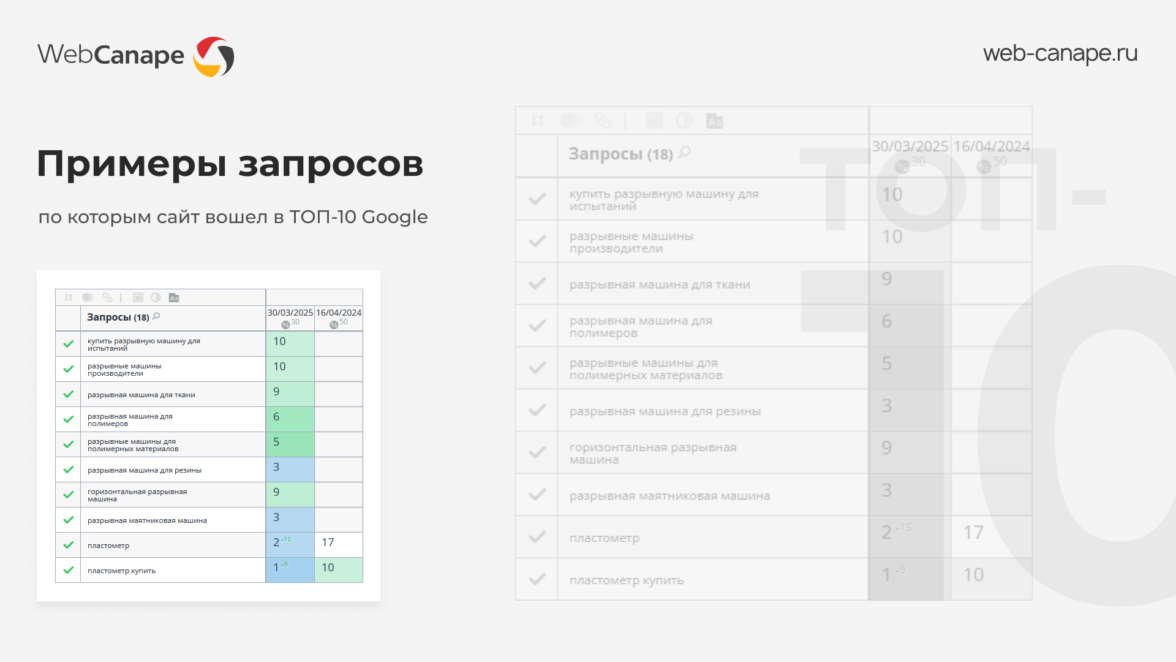
Task: Select query разрывная маятниковая машина
Action: tap(147, 520)
